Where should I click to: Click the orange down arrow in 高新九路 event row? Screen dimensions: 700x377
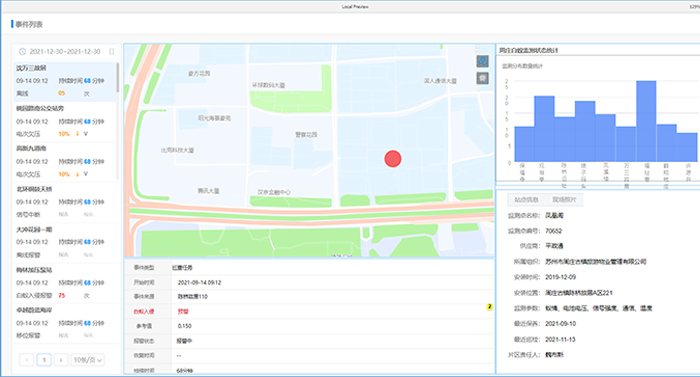point(77,174)
